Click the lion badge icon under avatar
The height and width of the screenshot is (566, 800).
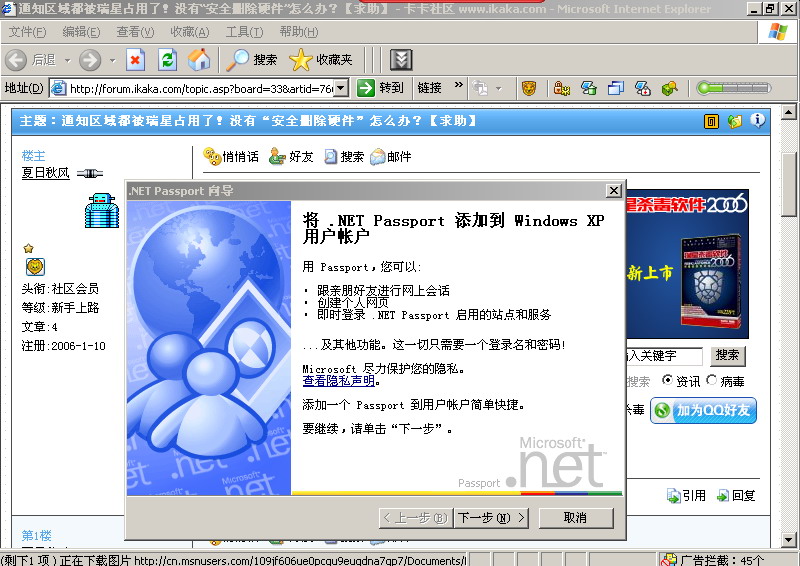pyautogui.click(x=35, y=266)
